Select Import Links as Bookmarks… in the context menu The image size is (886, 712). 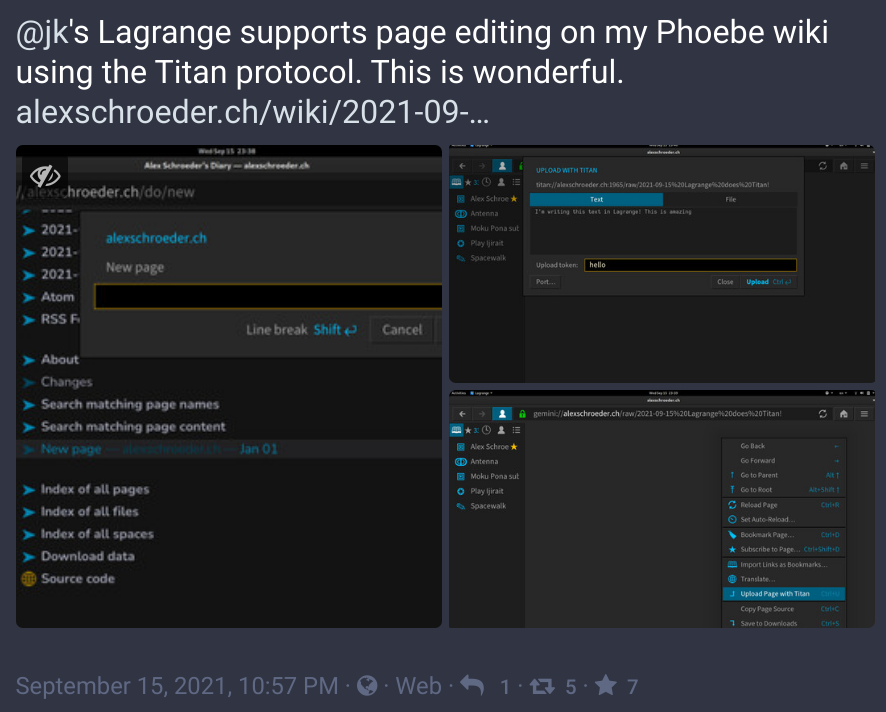click(x=784, y=565)
